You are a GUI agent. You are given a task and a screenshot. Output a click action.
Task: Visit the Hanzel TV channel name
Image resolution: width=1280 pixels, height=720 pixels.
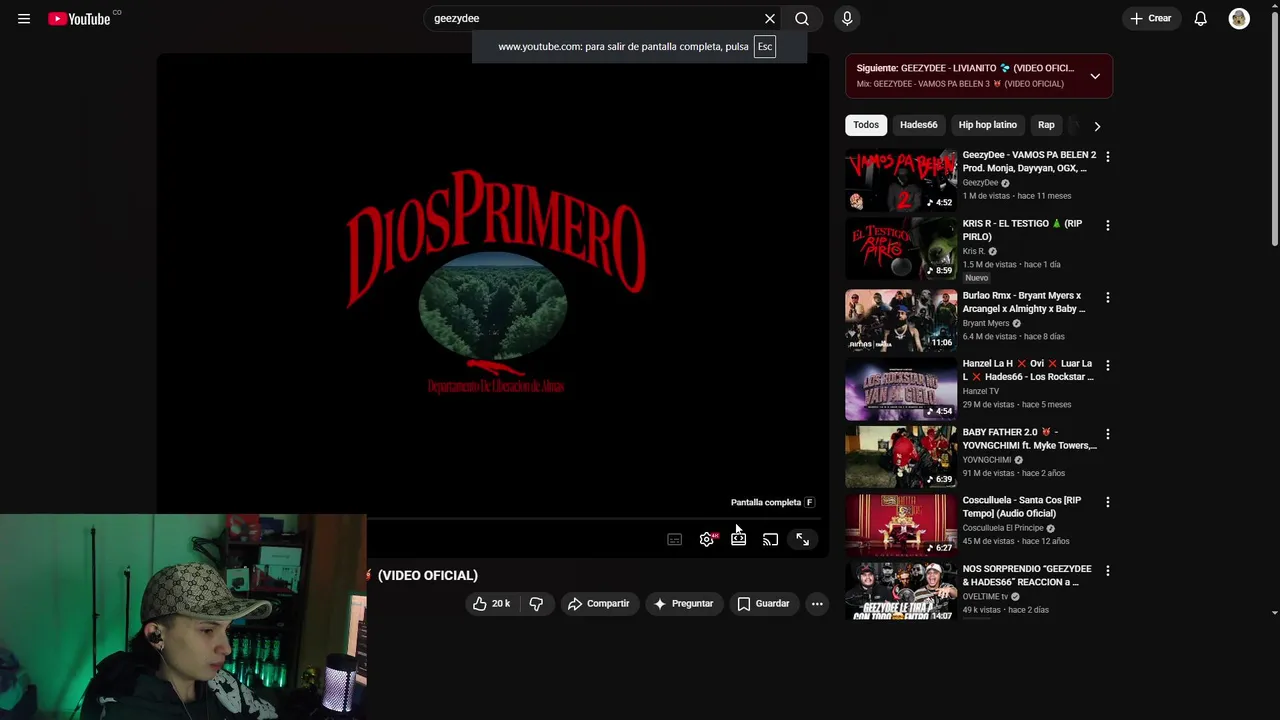click(x=981, y=391)
